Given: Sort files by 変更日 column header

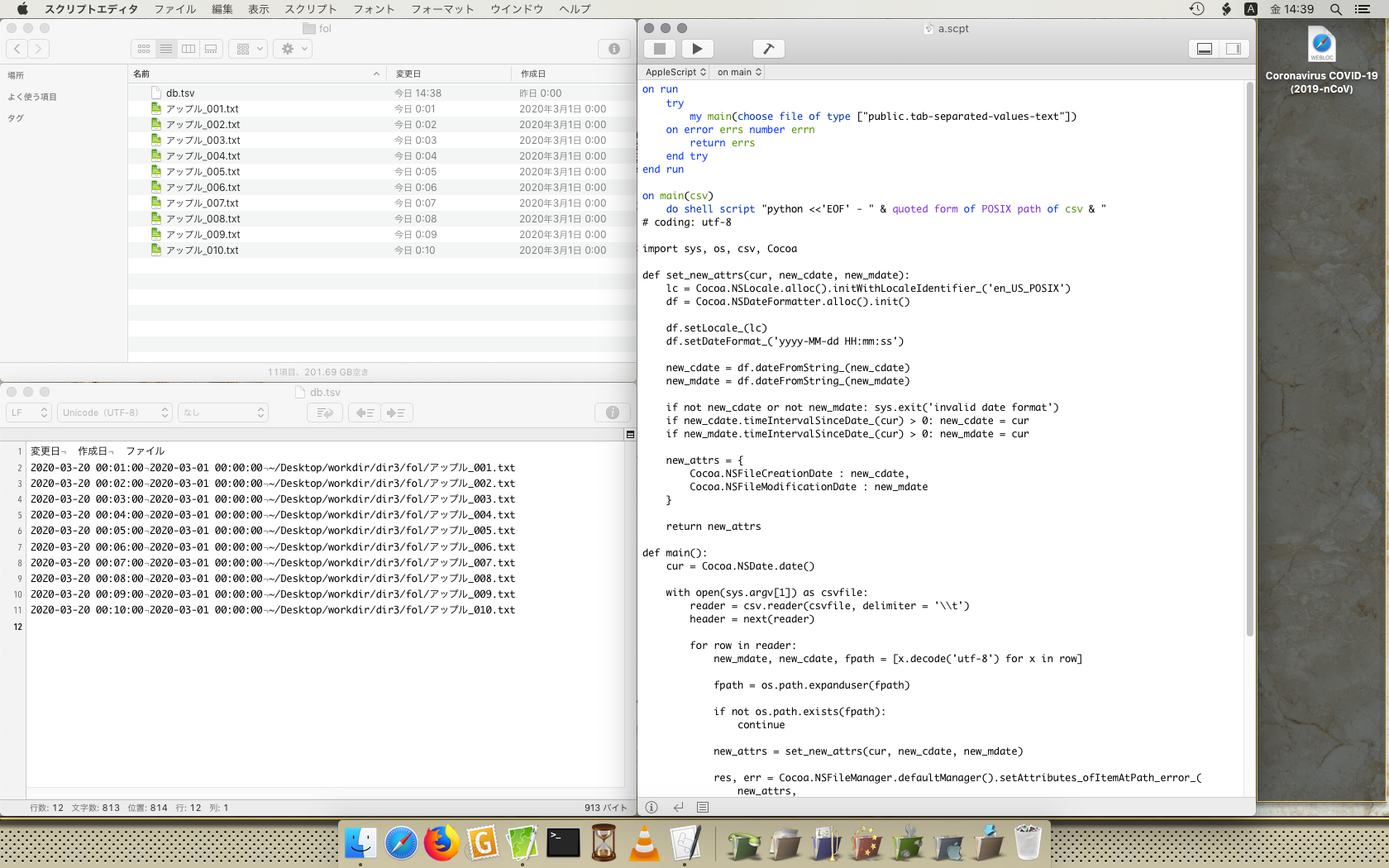Looking at the screenshot, I should [408, 74].
